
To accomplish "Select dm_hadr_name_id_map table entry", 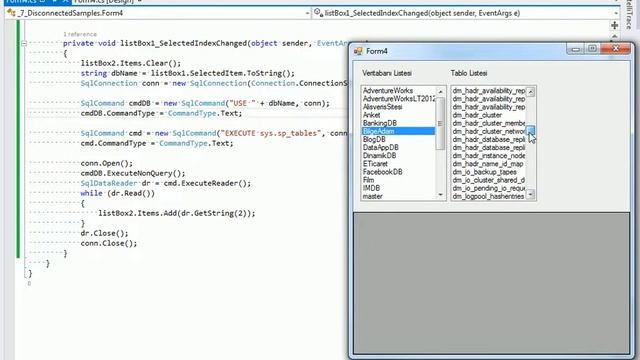I will [x=489, y=164].
